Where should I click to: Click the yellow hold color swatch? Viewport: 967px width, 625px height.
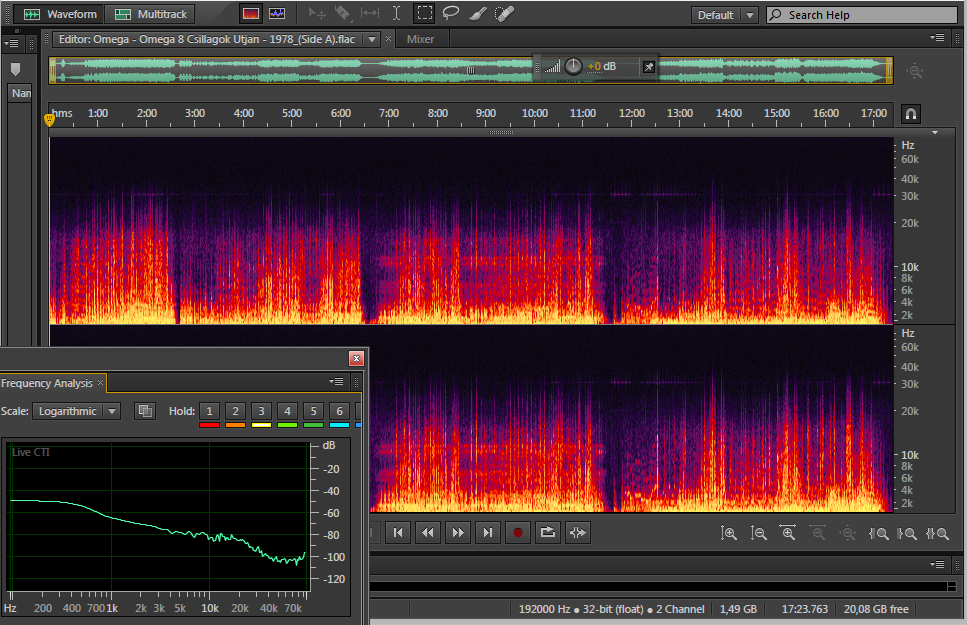(261, 425)
